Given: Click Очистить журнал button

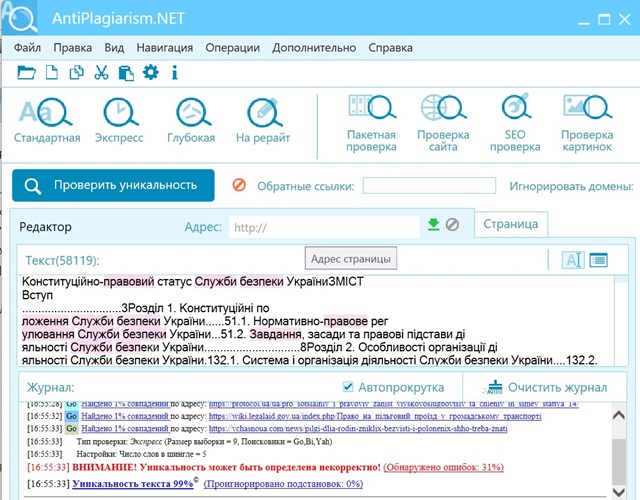Looking at the screenshot, I should [545, 387].
